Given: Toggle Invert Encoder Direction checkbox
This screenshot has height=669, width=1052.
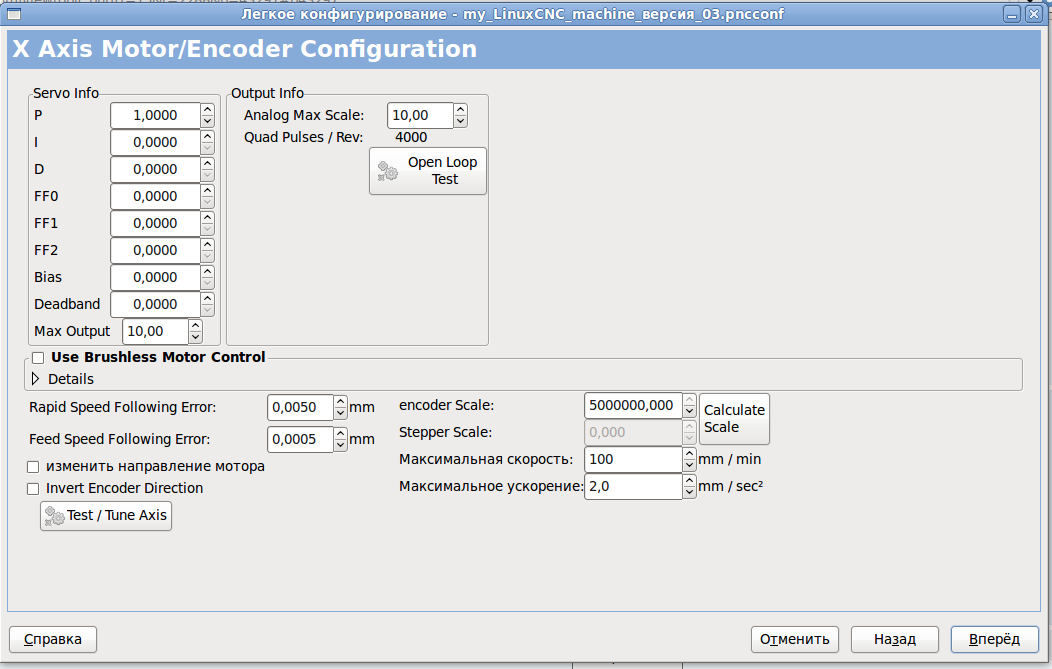Looking at the screenshot, I should point(33,488).
